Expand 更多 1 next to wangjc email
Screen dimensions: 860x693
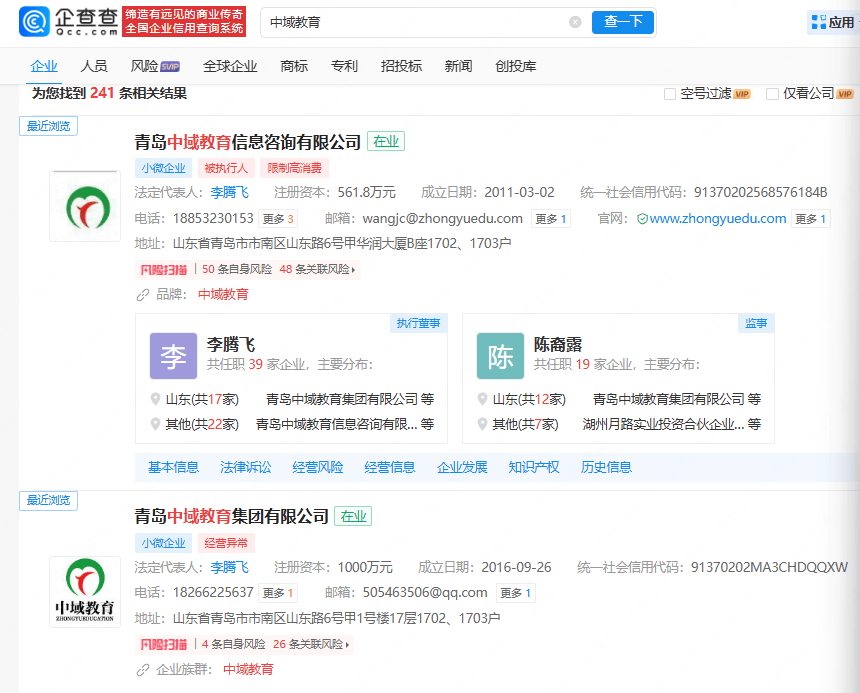click(x=551, y=219)
